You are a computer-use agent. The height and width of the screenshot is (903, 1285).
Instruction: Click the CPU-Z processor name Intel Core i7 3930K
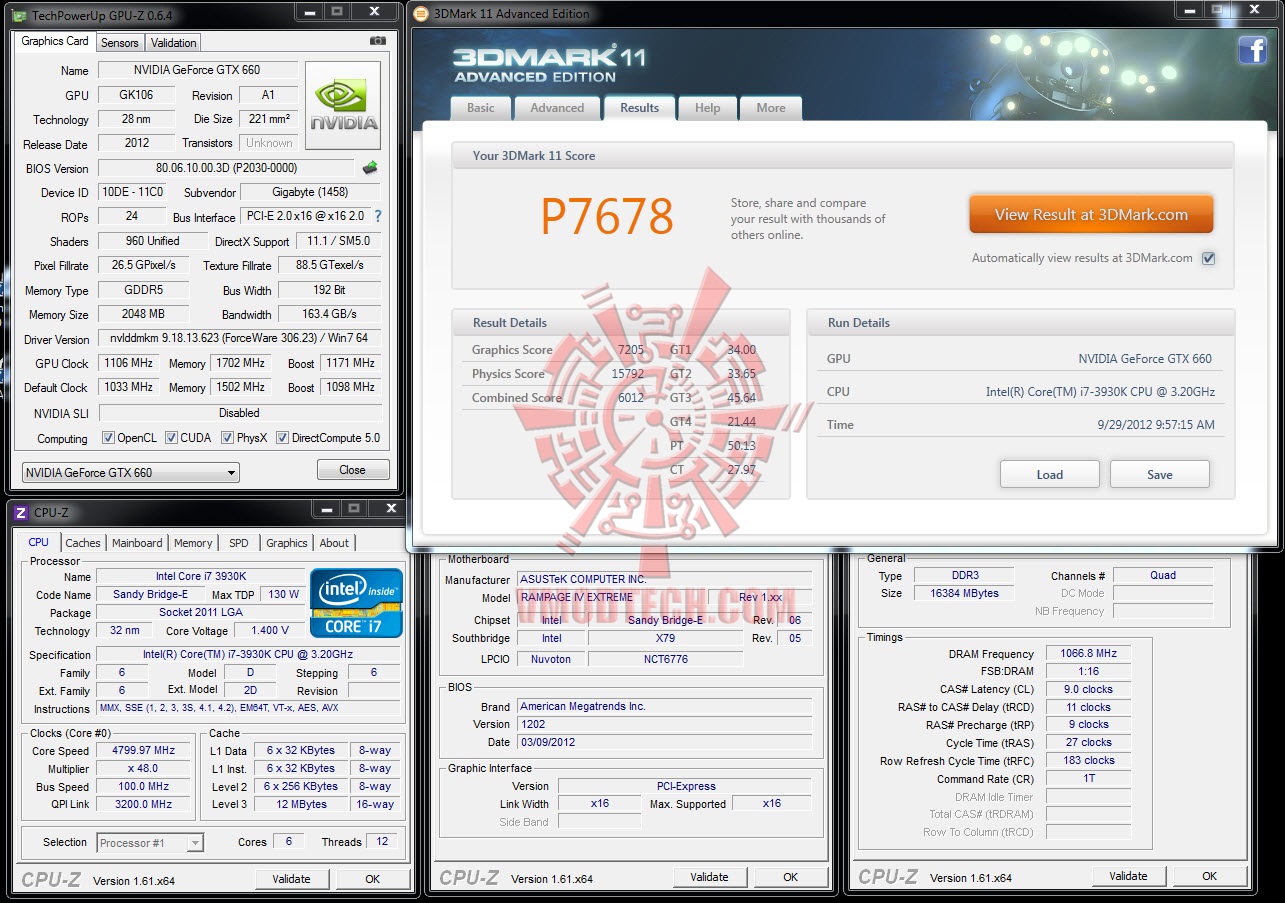click(200, 576)
